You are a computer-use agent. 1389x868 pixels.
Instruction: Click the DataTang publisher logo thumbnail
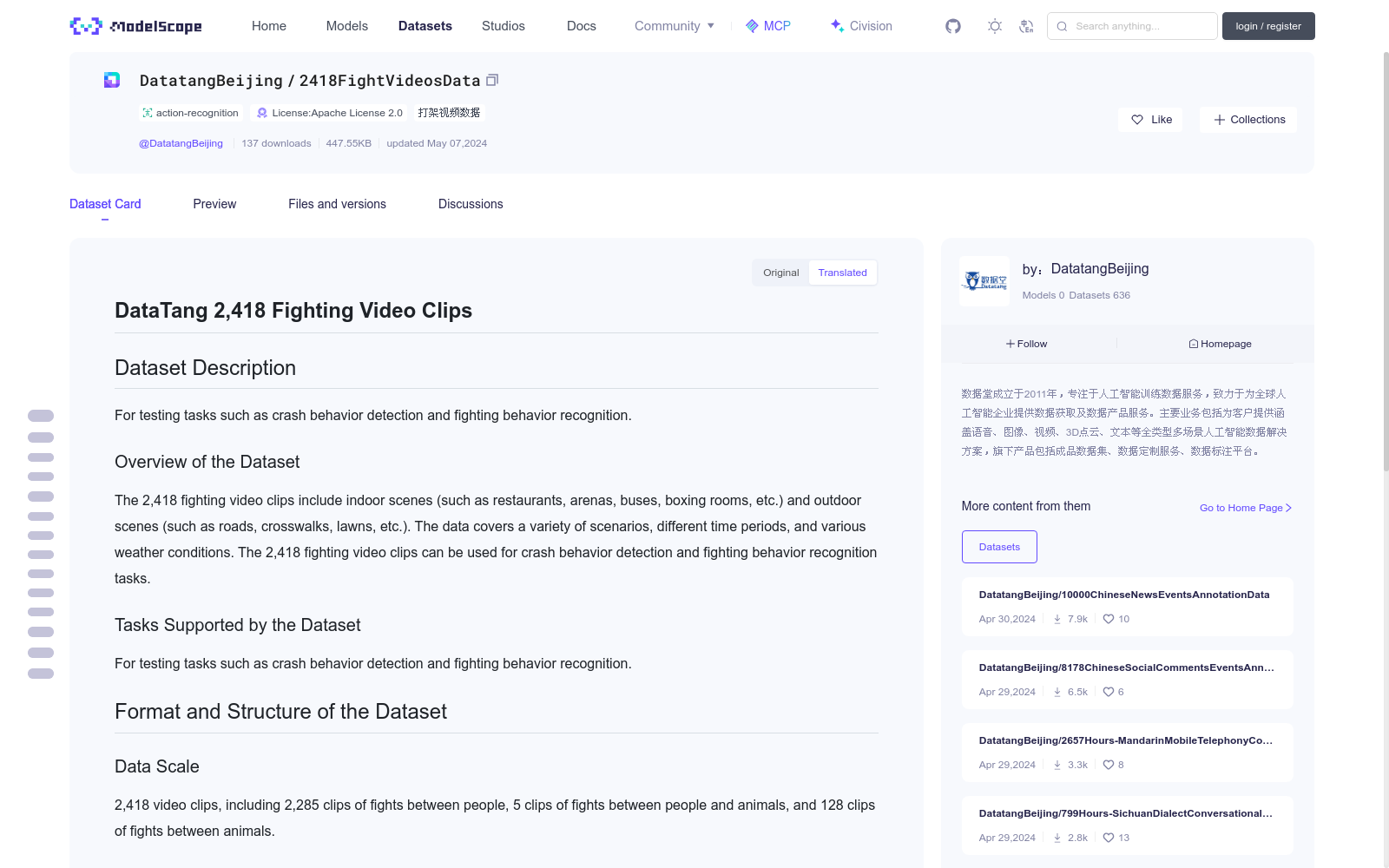point(984,280)
